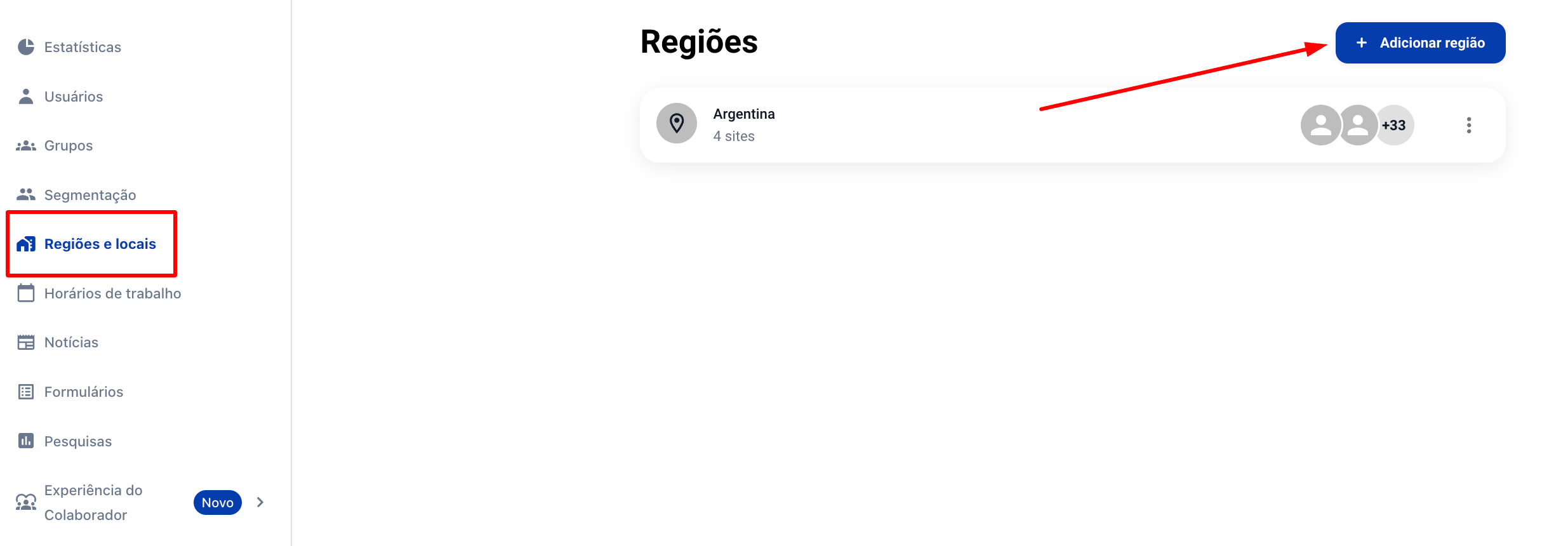This screenshot has height=546, width=1568.
Task: Click the first user avatar on Argentina
Action: click(1321, 125)
